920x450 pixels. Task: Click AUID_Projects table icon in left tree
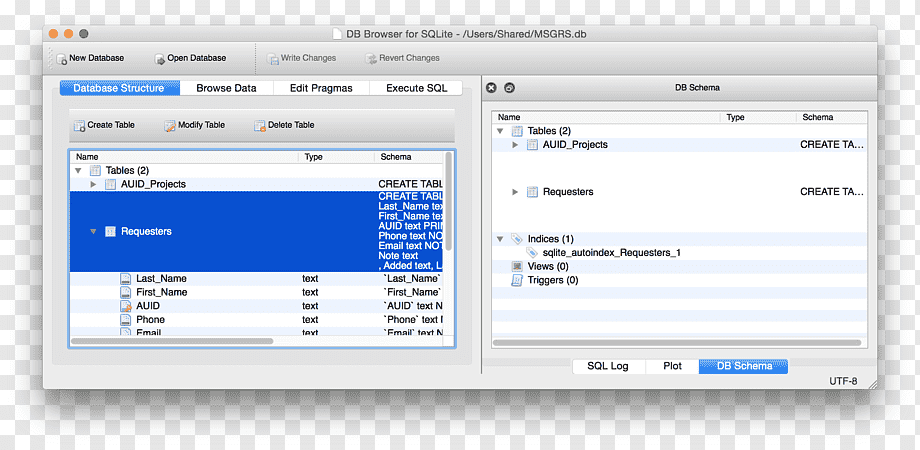click(x=110, y=184)
